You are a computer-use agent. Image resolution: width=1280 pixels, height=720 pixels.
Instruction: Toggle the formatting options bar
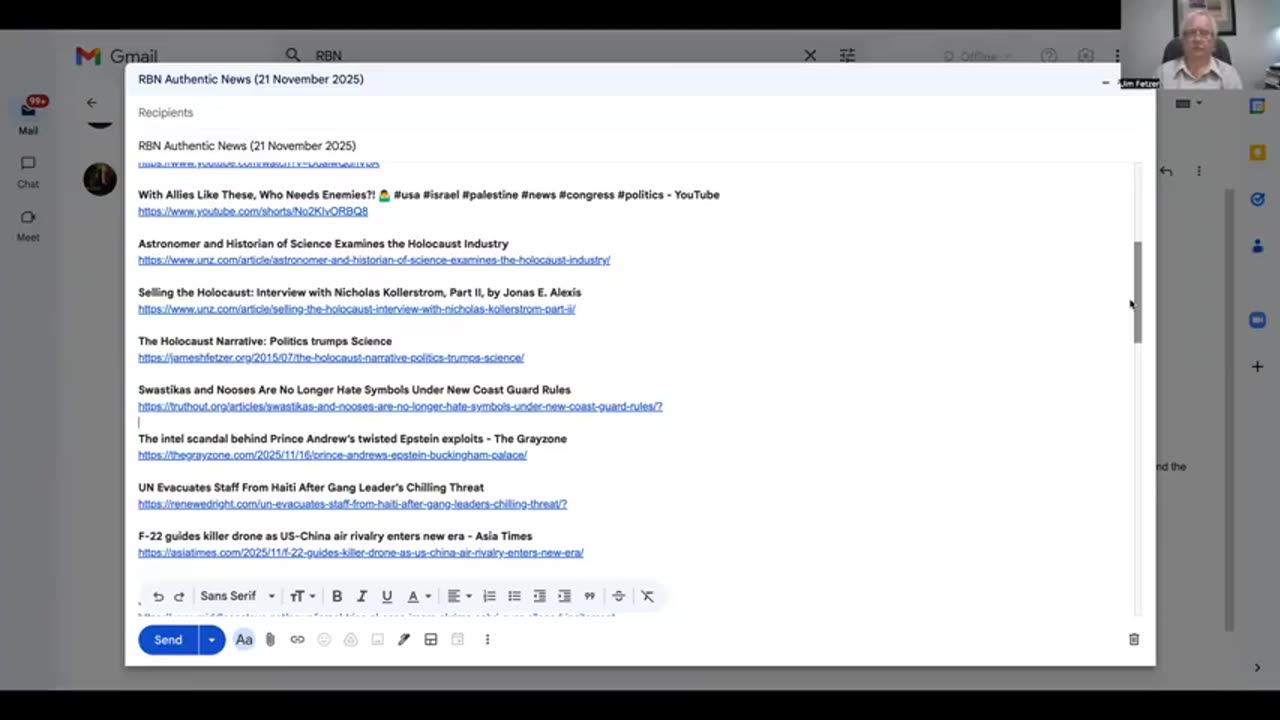(244, 639)
